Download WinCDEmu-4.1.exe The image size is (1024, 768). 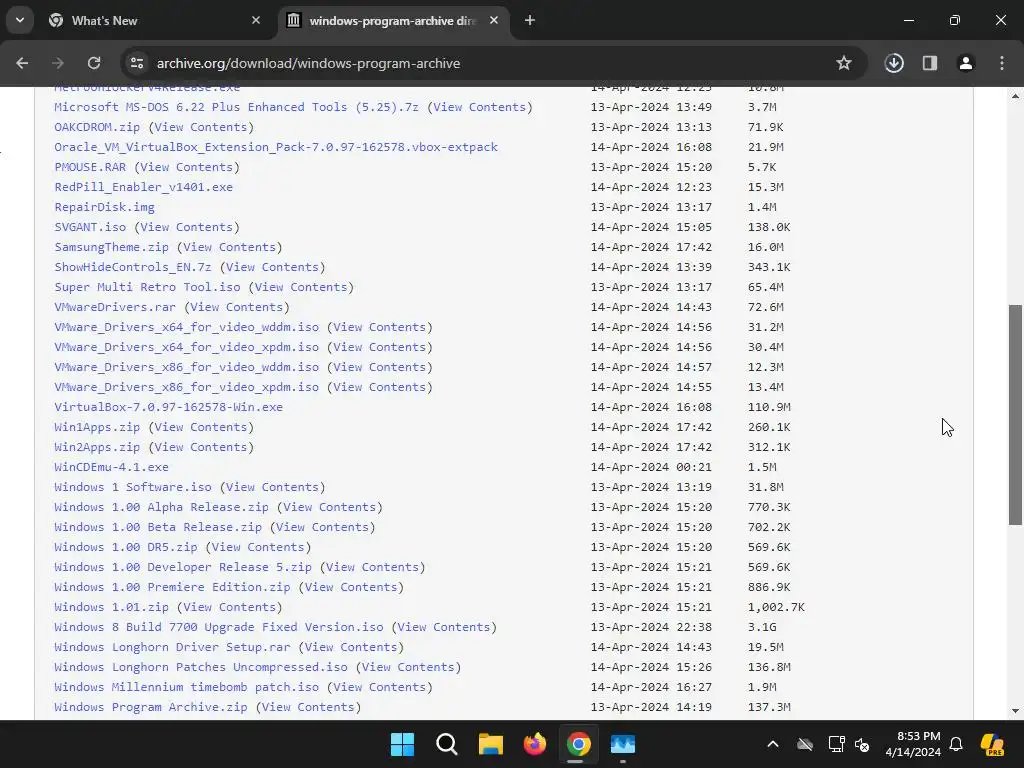111,468
